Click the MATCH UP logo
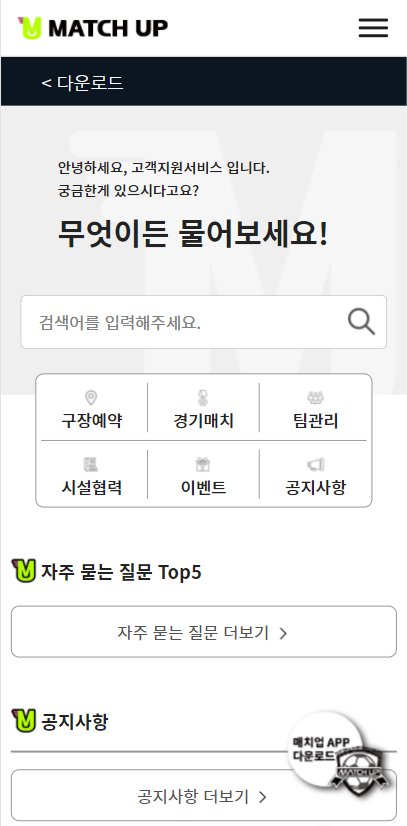The image size is (407, 826). 93,28
